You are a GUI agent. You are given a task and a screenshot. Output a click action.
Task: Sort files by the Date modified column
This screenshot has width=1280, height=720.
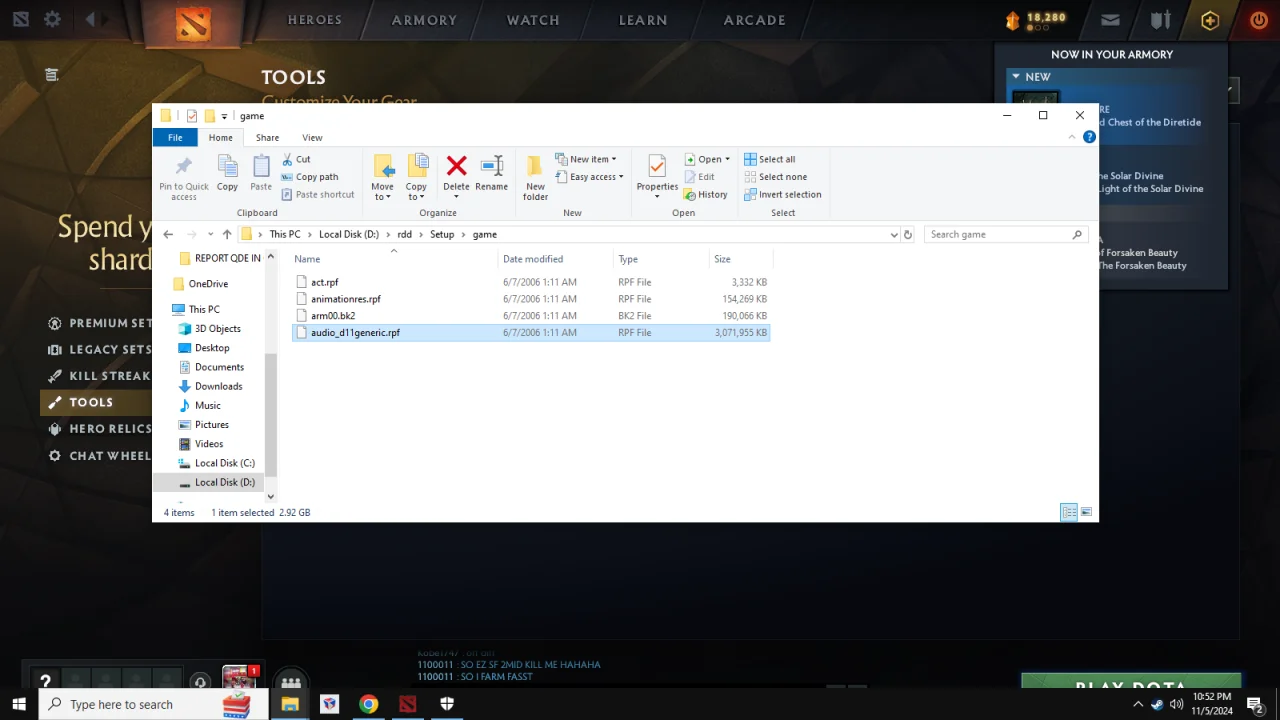click(x=554, y=259)
